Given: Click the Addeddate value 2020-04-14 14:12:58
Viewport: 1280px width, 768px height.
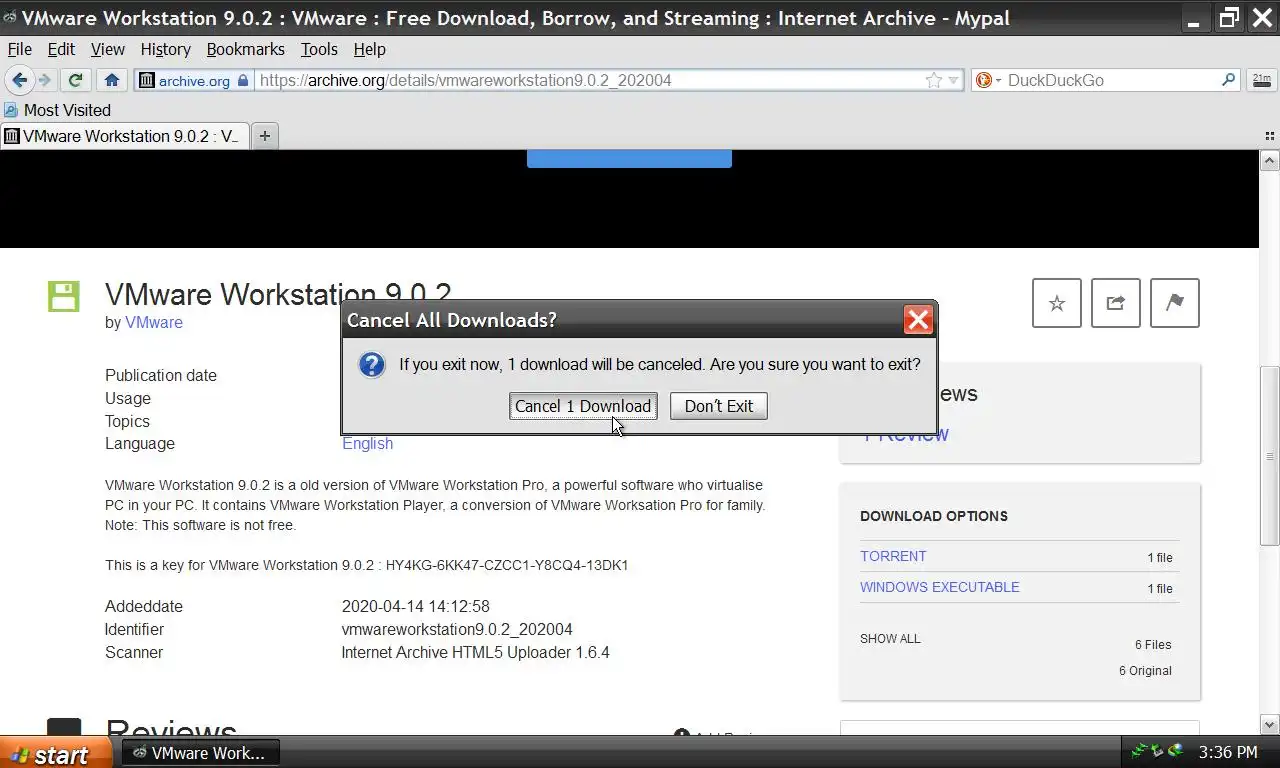Looking at the screenshot, I should tap(415, 607).
